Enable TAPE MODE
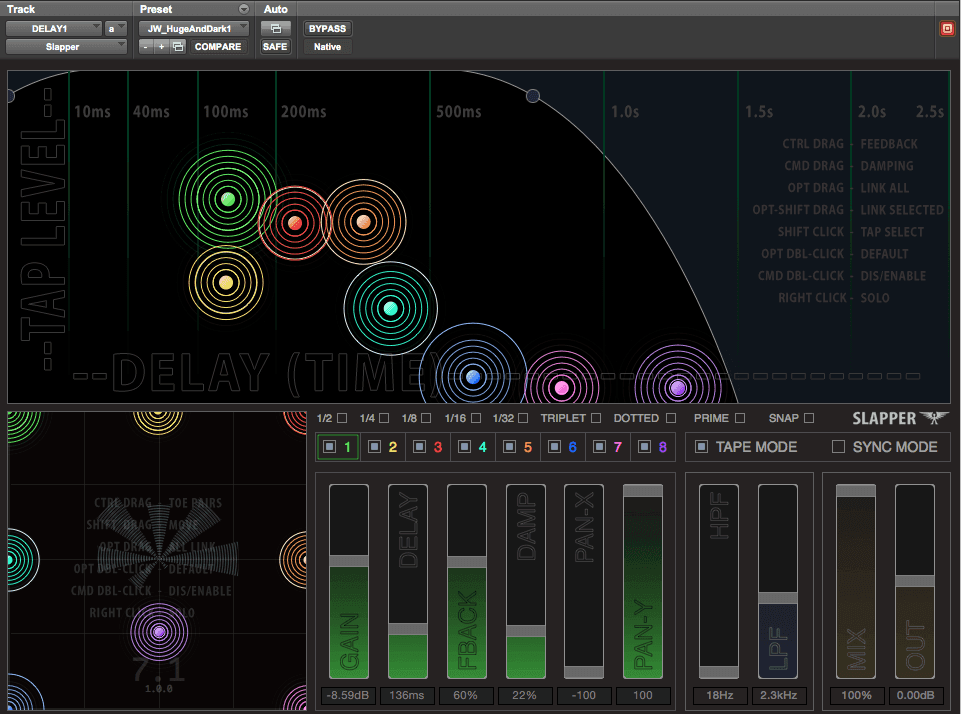961x714 pixels. 702,447
